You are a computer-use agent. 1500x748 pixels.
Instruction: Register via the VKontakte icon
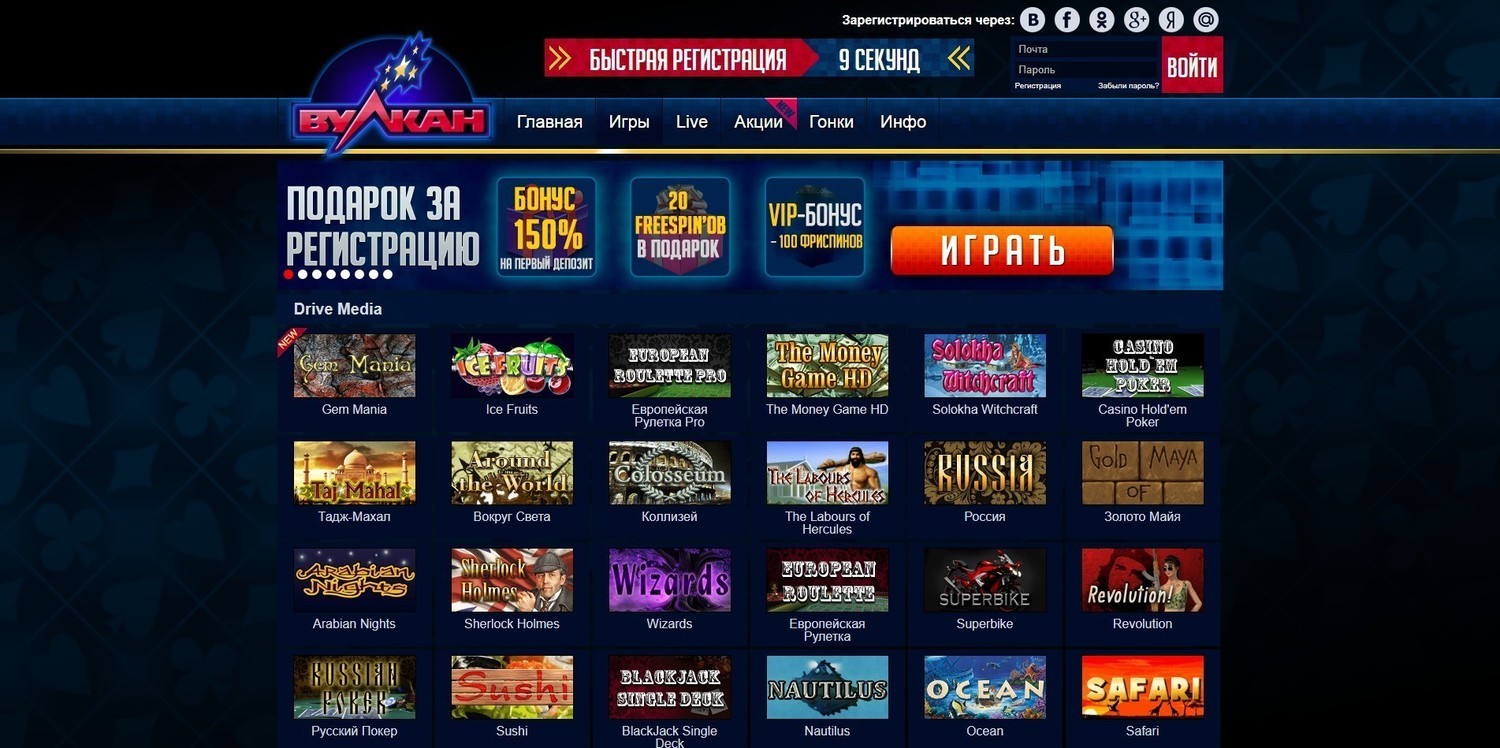[1032, 20]
